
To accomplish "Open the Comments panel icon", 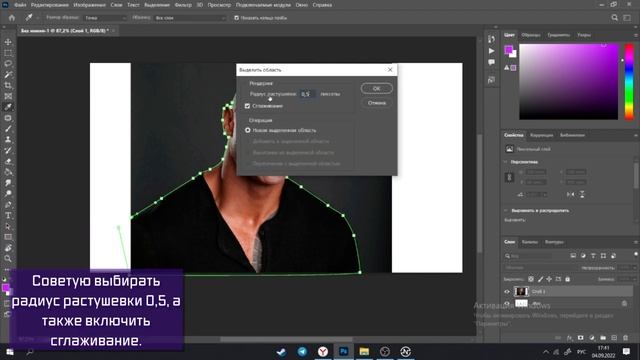I will point(491,62).
